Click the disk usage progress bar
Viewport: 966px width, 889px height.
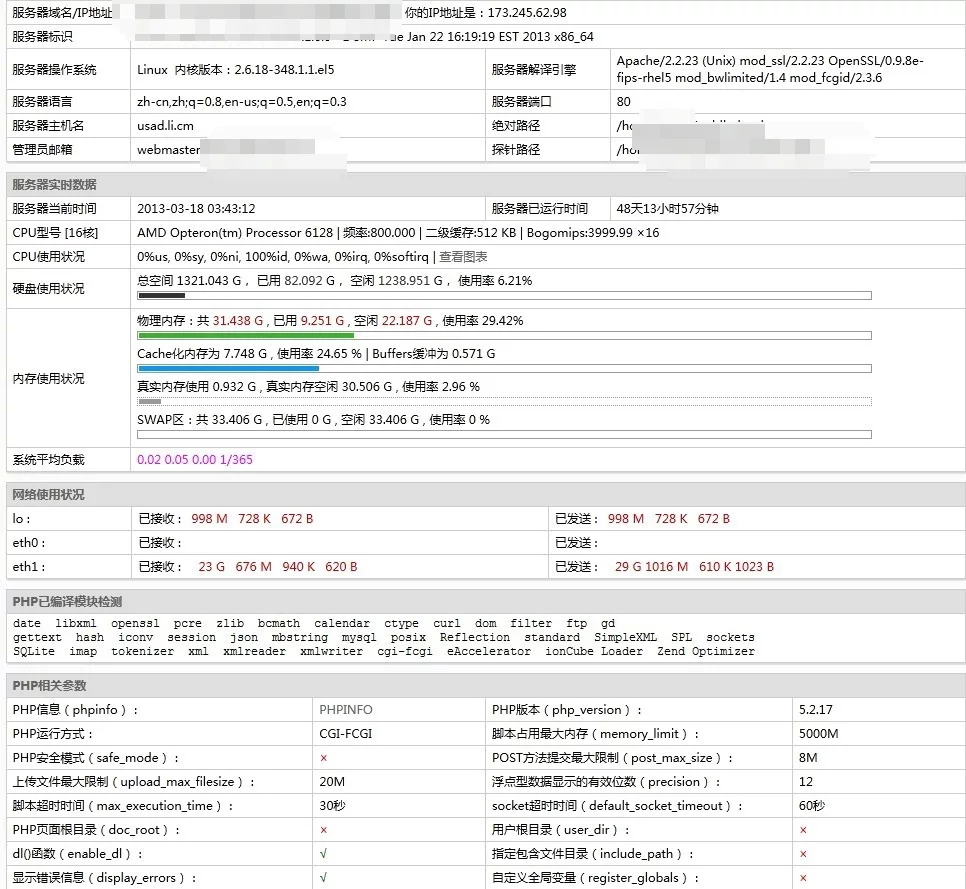coord(503,296)
